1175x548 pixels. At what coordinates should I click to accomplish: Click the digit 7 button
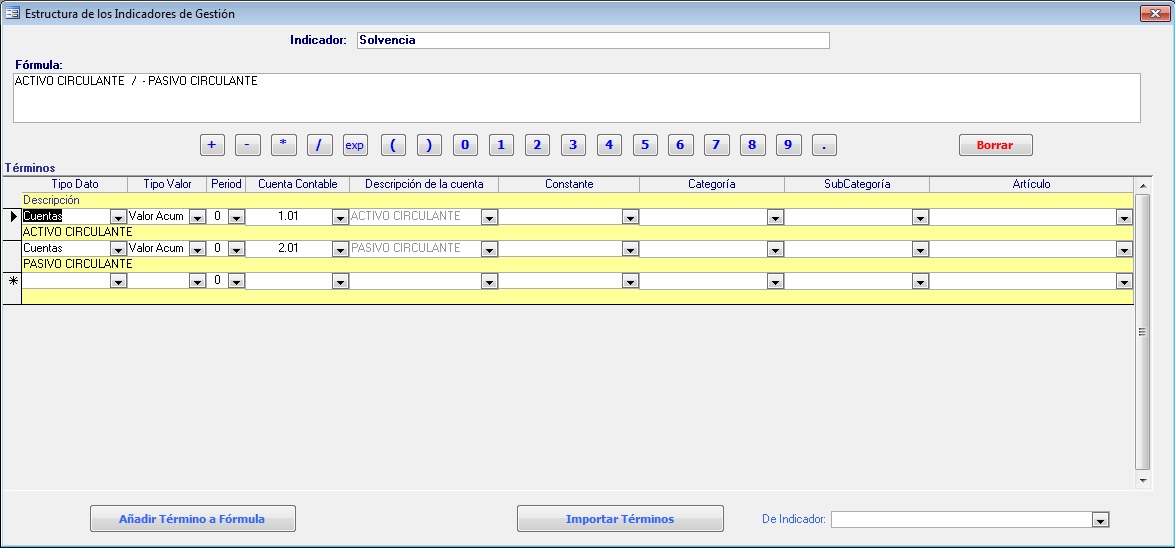click(x=716, y=145)
